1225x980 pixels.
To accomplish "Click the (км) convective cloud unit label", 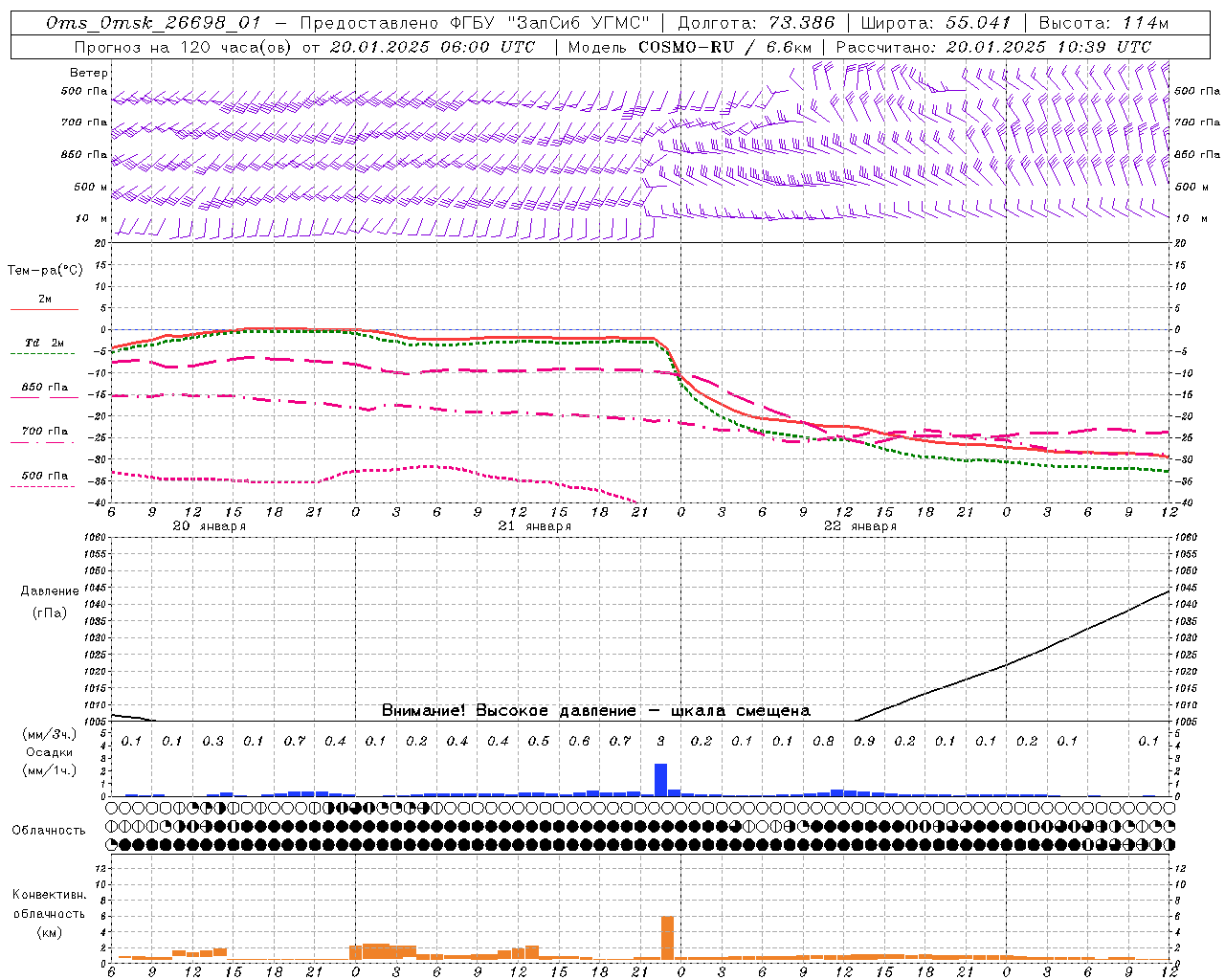I will [50, 932].
